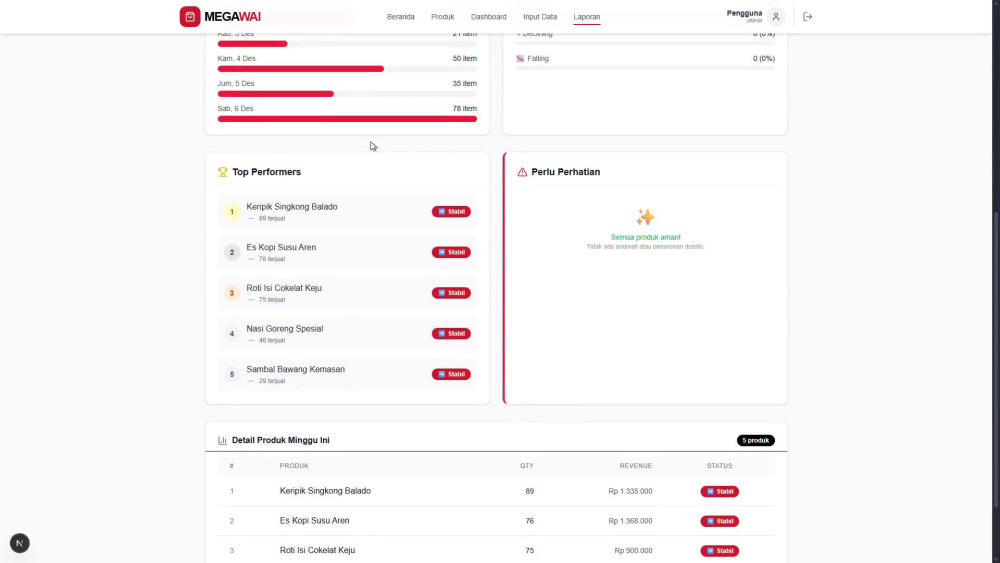Click the '35 item' value

pyautogui.click(x=464, y=84)
